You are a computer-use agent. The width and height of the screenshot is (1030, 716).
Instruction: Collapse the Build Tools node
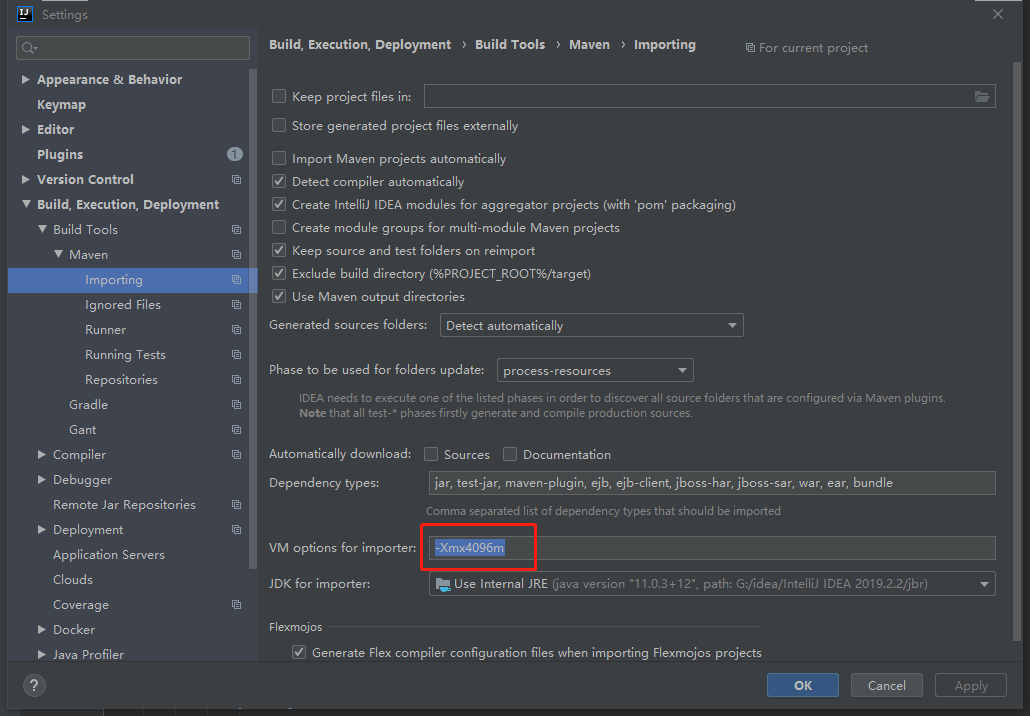pos(42,229)
